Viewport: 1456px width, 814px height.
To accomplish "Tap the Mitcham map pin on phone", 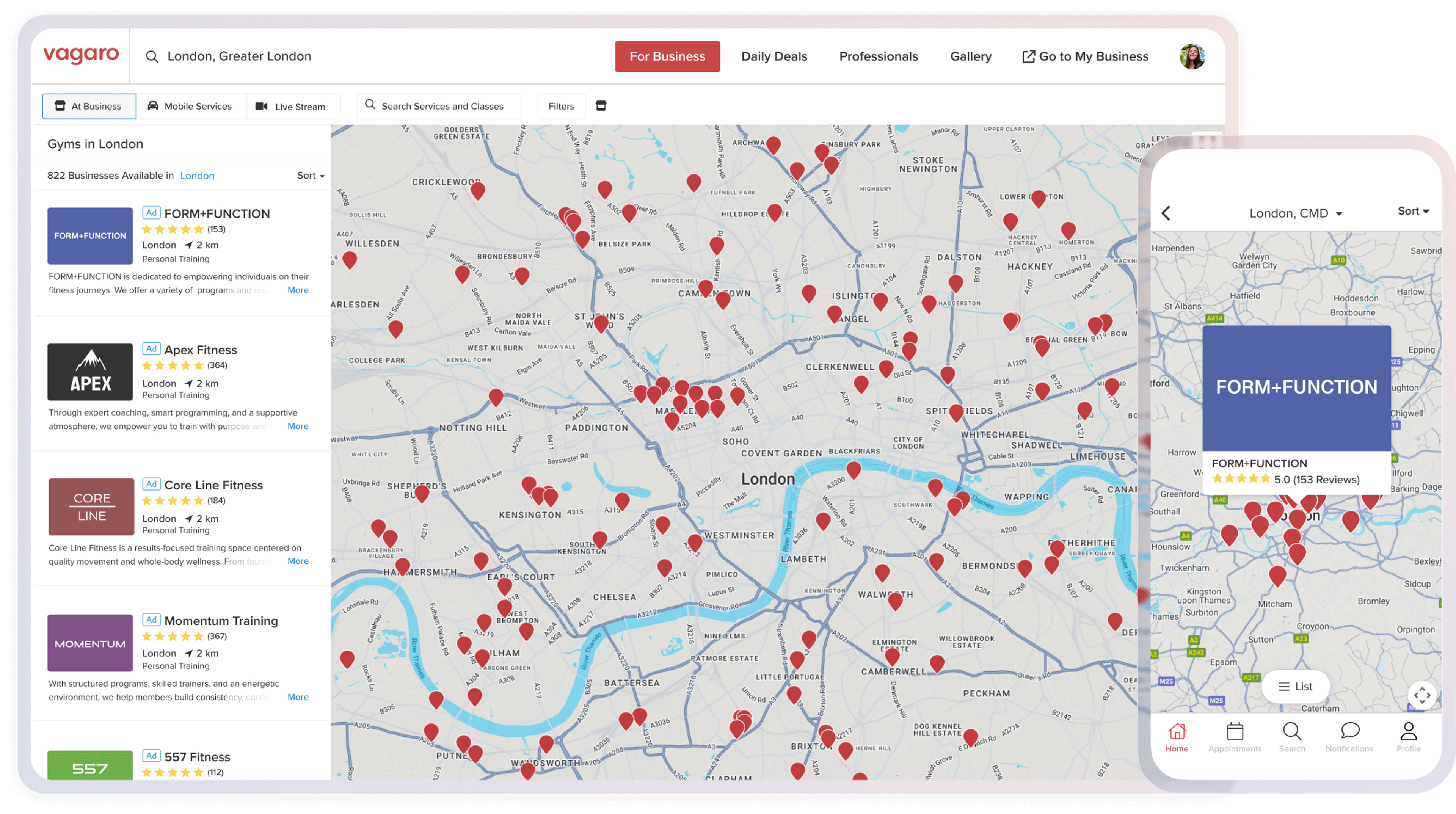I will 1277,576.
